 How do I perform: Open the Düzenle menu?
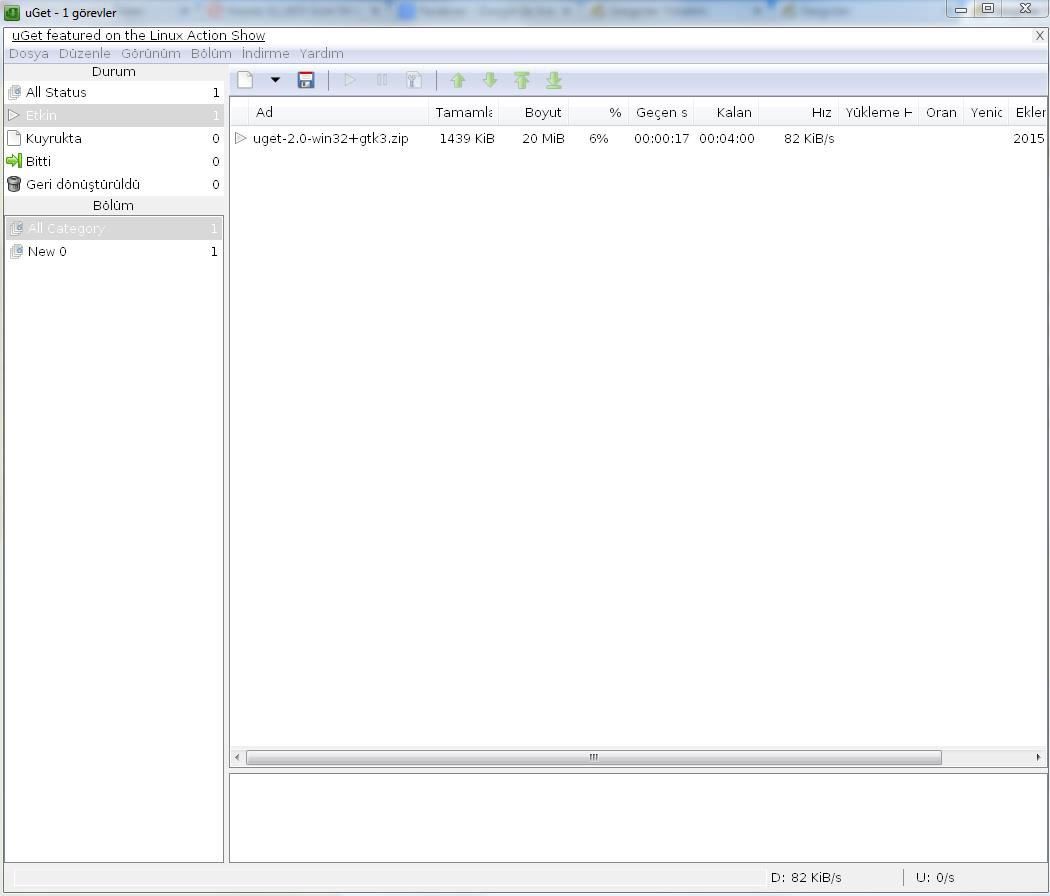pyautogui.click(x=84, y=54)
